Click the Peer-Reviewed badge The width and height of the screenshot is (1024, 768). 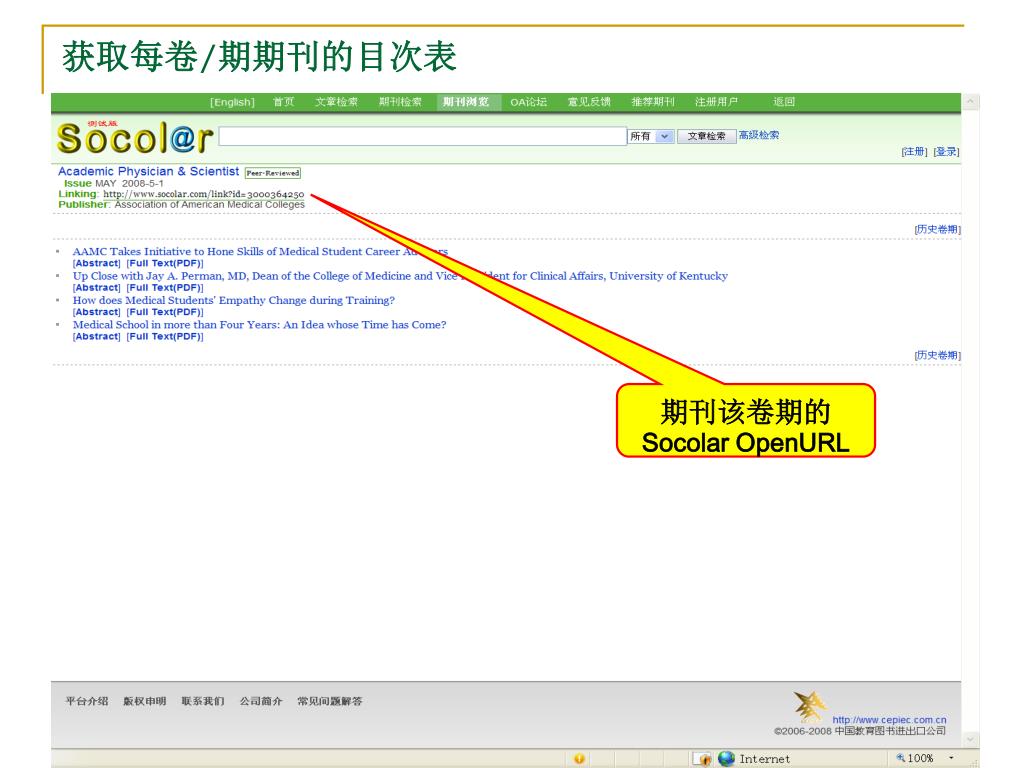[273, 173]
